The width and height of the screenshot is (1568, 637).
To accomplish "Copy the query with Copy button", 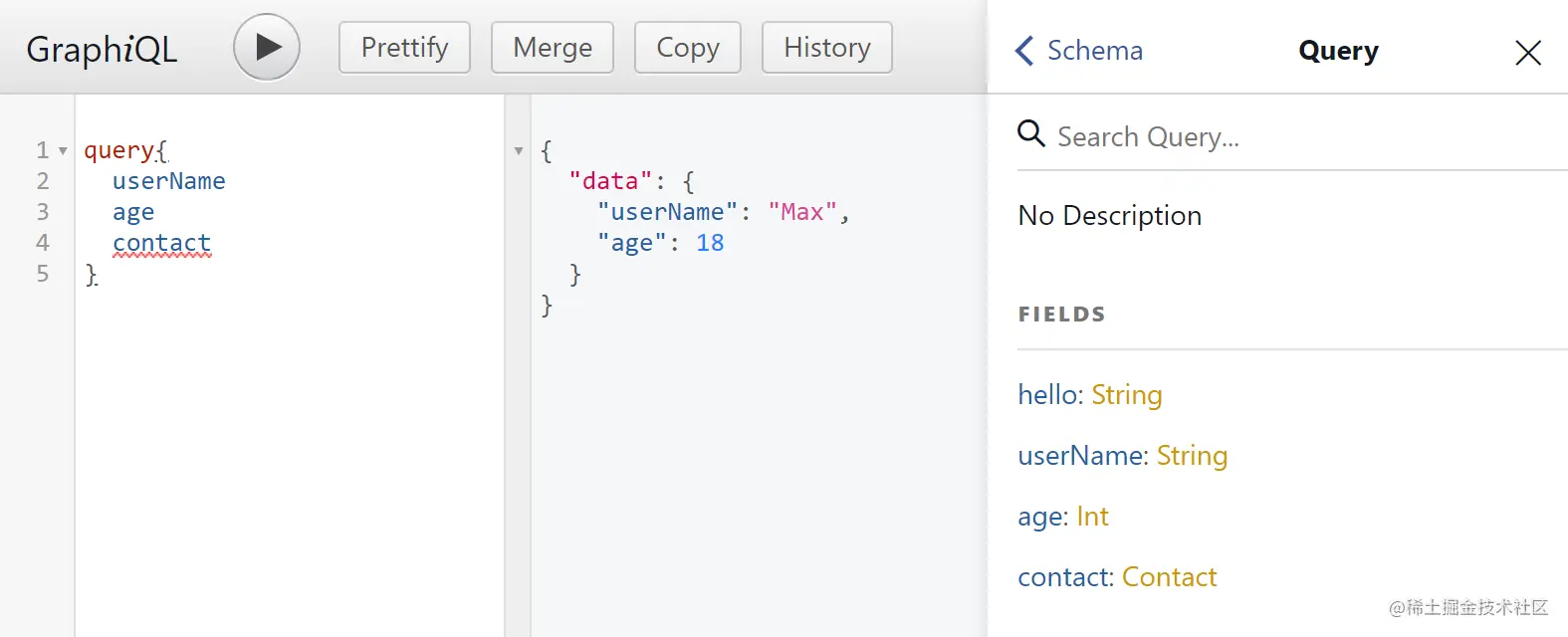I will [688, 47].
